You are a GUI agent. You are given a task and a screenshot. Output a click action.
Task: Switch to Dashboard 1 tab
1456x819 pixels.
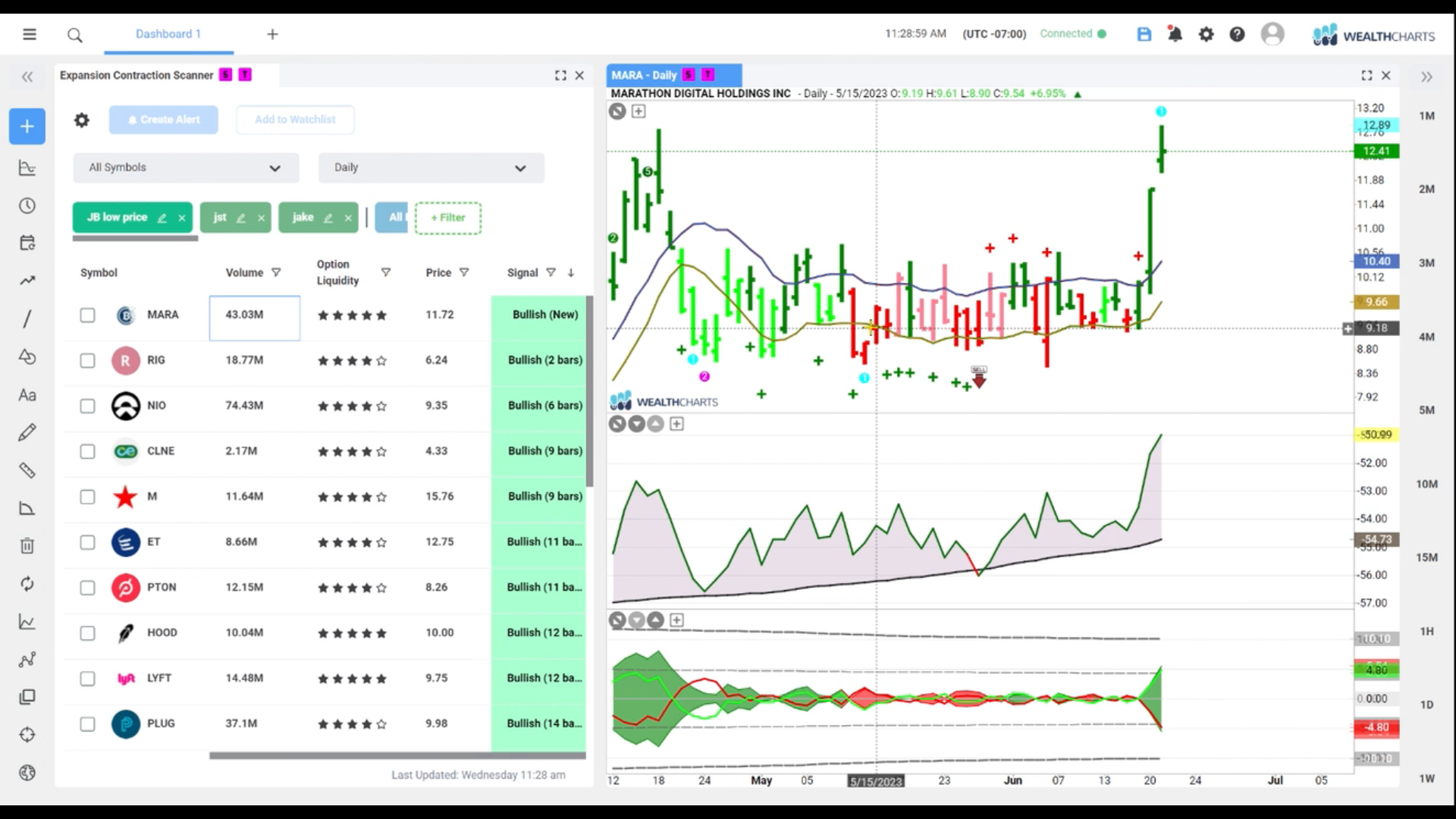(168, 34)
